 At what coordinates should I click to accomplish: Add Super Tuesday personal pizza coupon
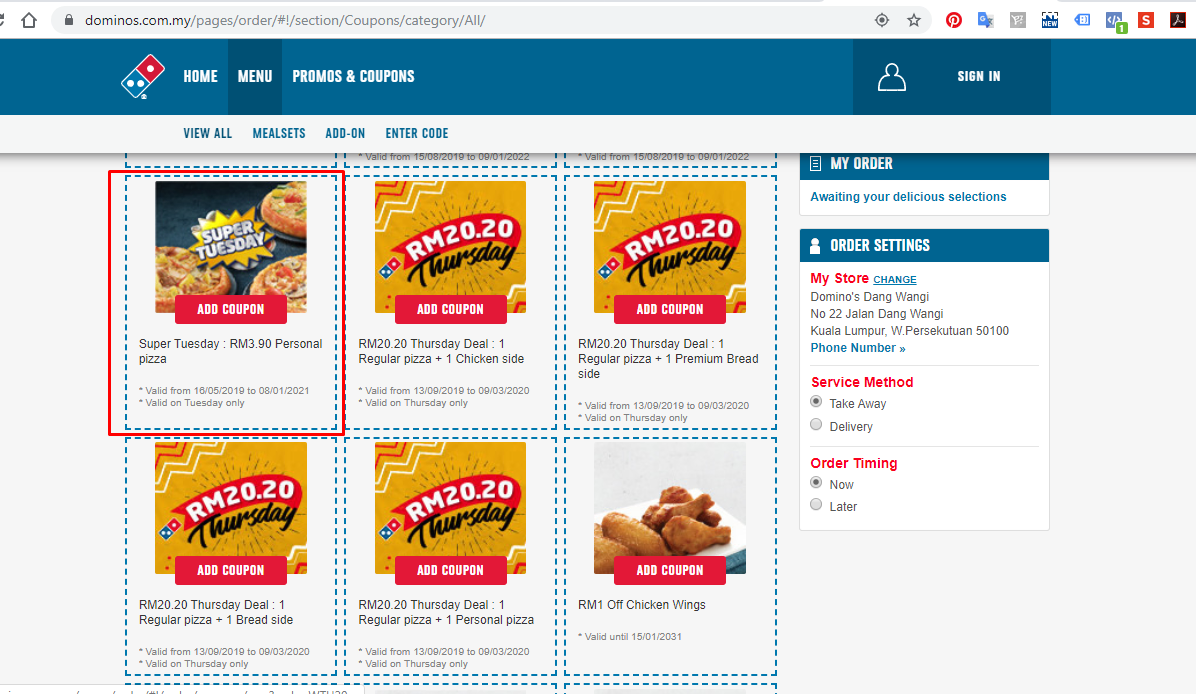tap(231, 310)
